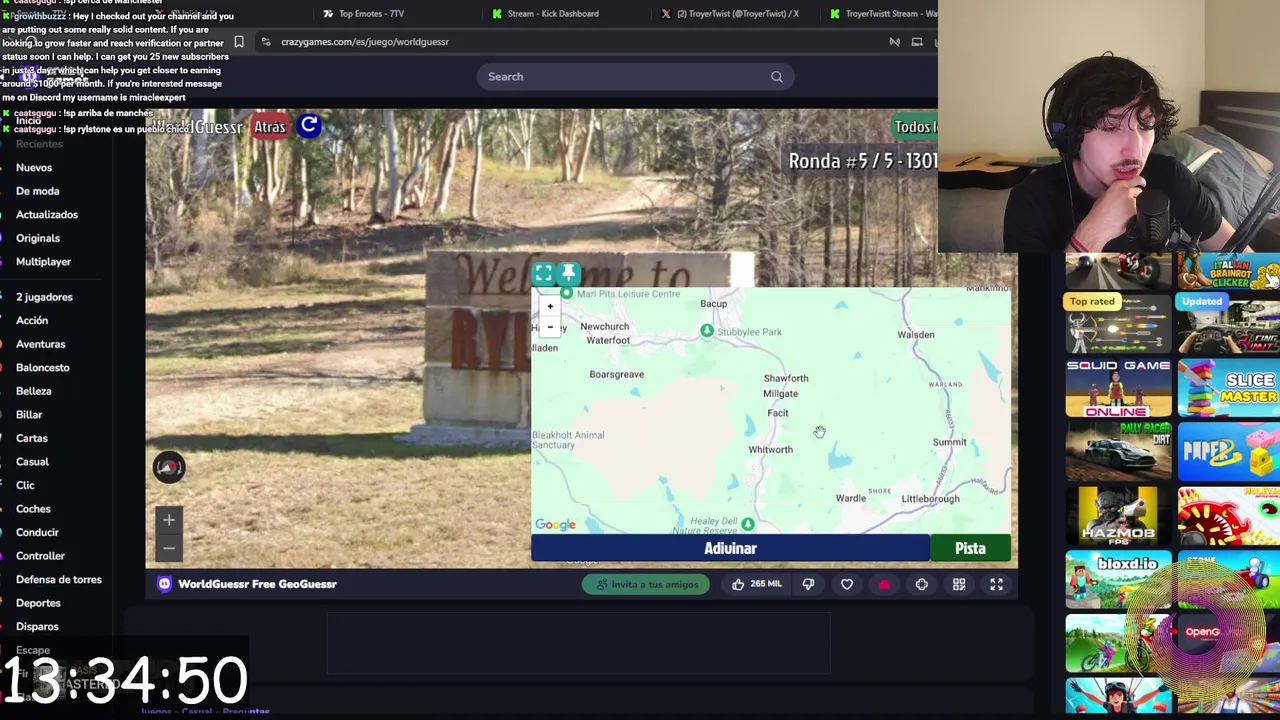This screenshot has height=720, width=1280.
Task: Select Deportes in the sidebar
Action: pos(38,603)
